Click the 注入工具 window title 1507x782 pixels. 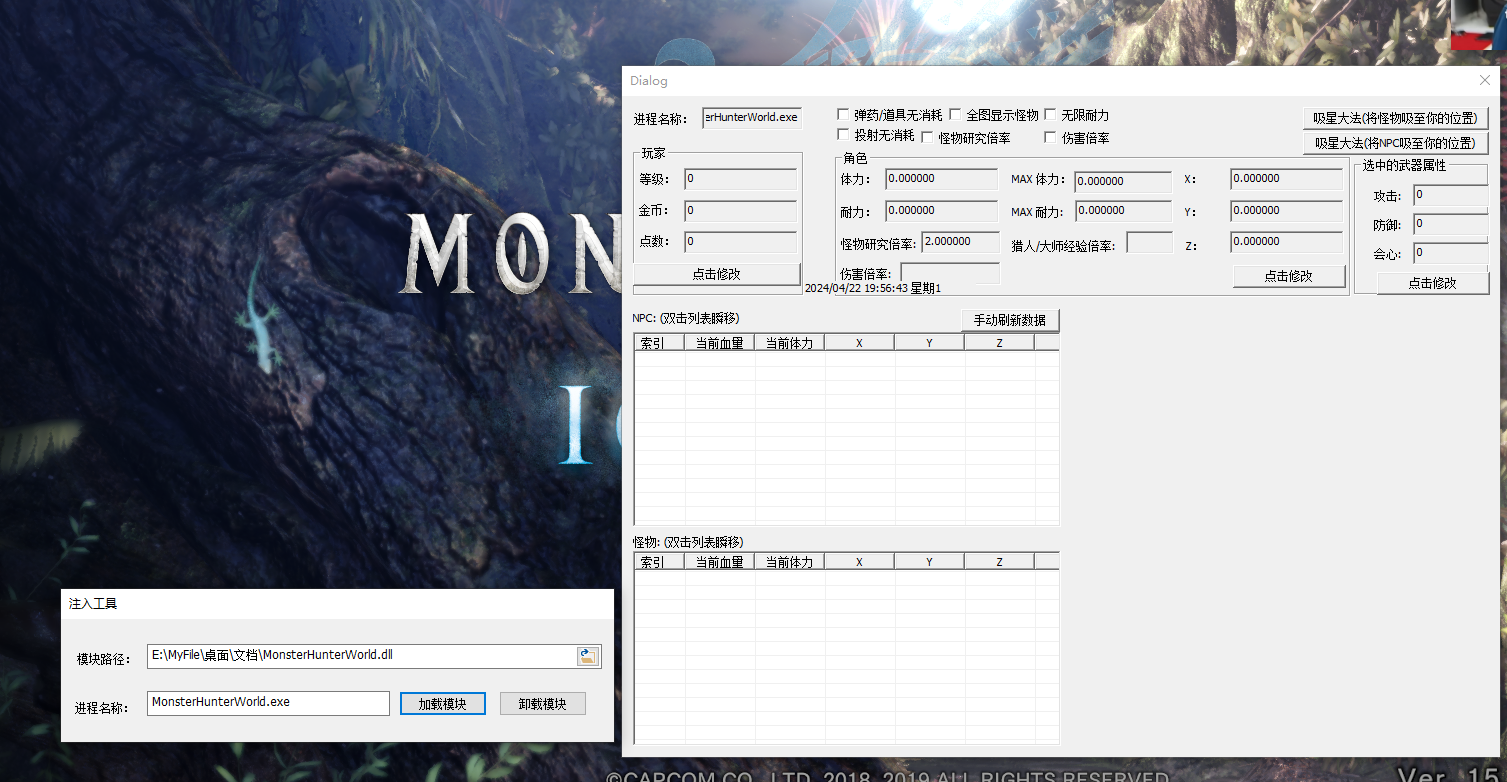click(93, 604)
